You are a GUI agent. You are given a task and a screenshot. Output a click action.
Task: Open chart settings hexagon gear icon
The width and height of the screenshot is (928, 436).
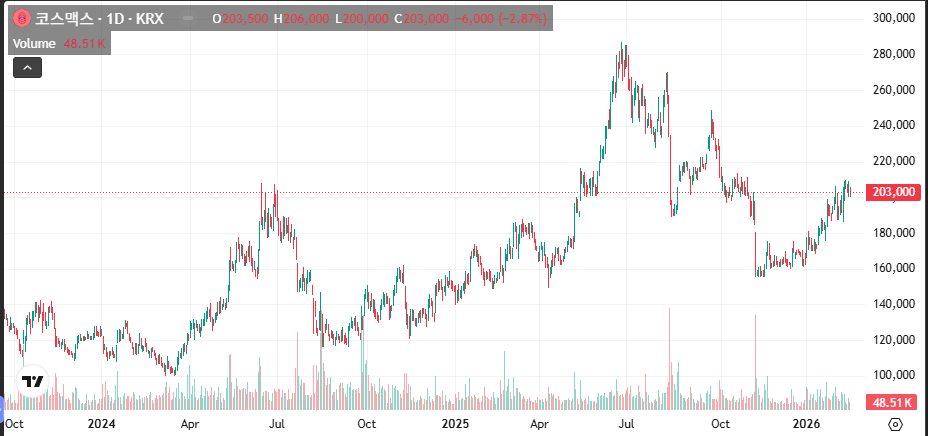(895, 424)
